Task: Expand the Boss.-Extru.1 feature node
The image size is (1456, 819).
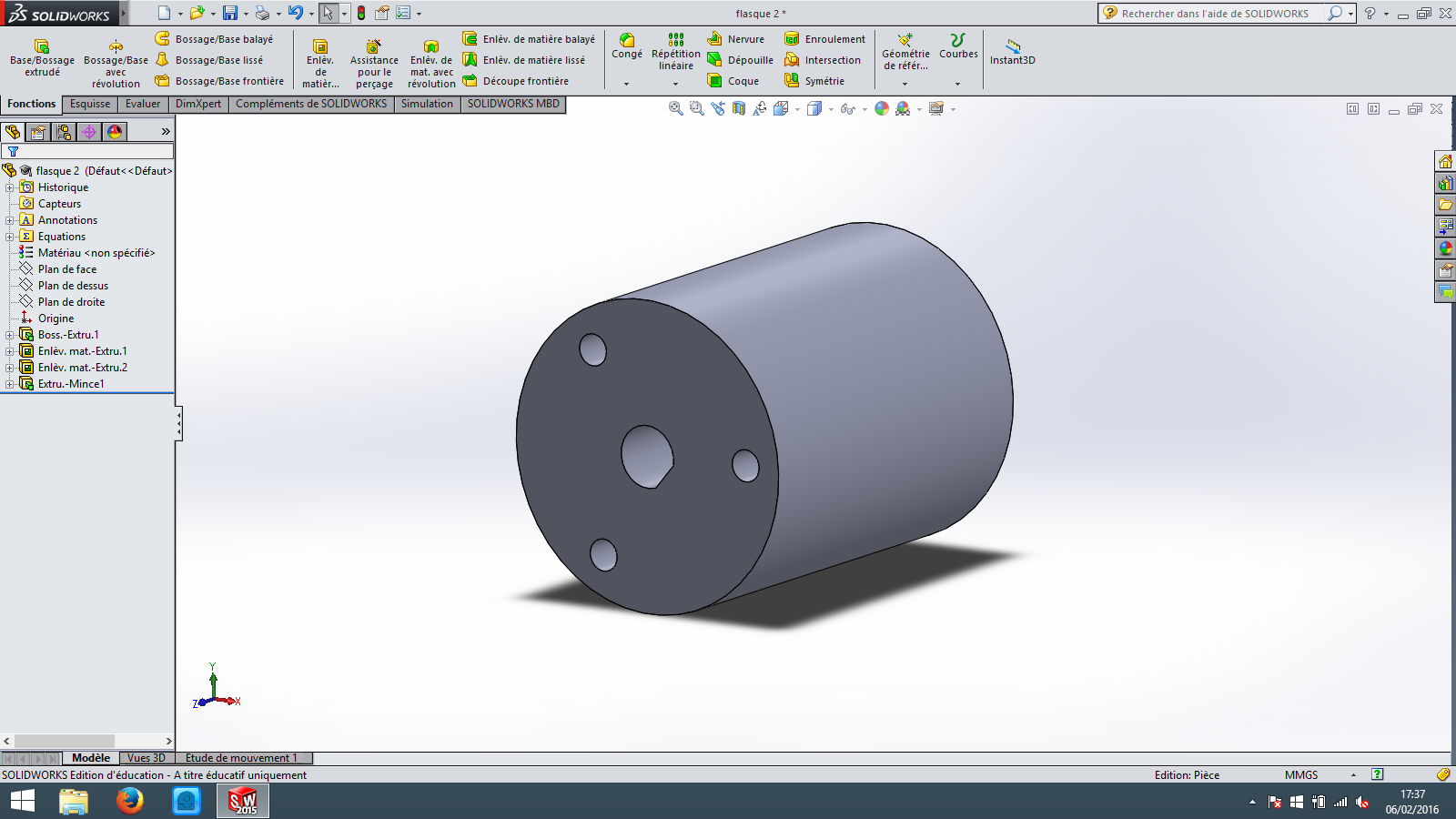Action: point(10,335)
